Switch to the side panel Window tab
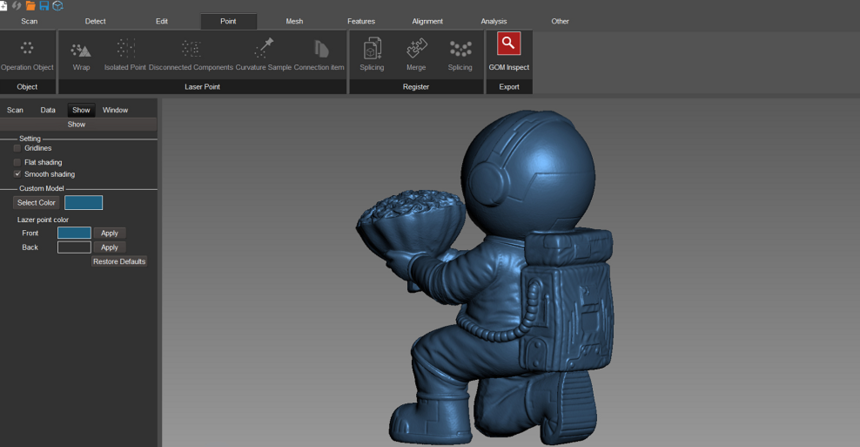The image size is (860, 447). click(115, 110)
